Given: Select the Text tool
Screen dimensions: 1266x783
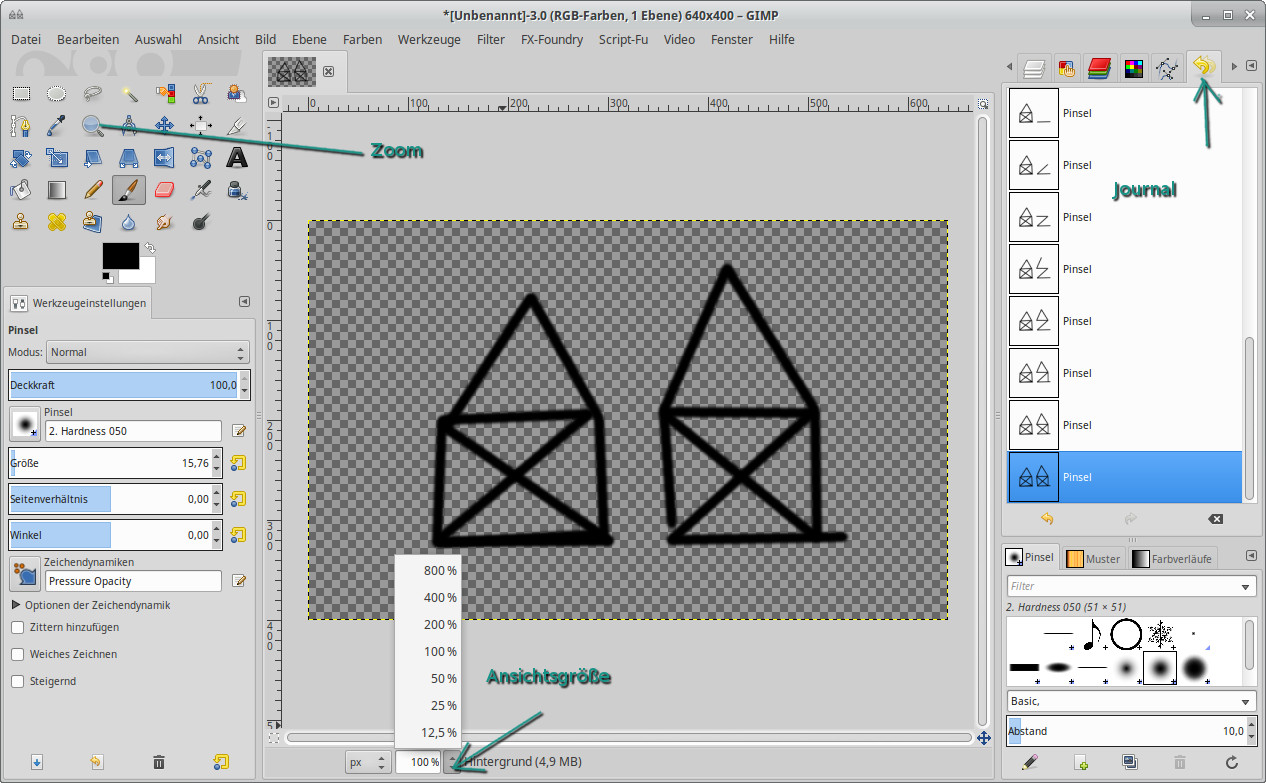Looking at the screenshot, I should click(236, 157).
